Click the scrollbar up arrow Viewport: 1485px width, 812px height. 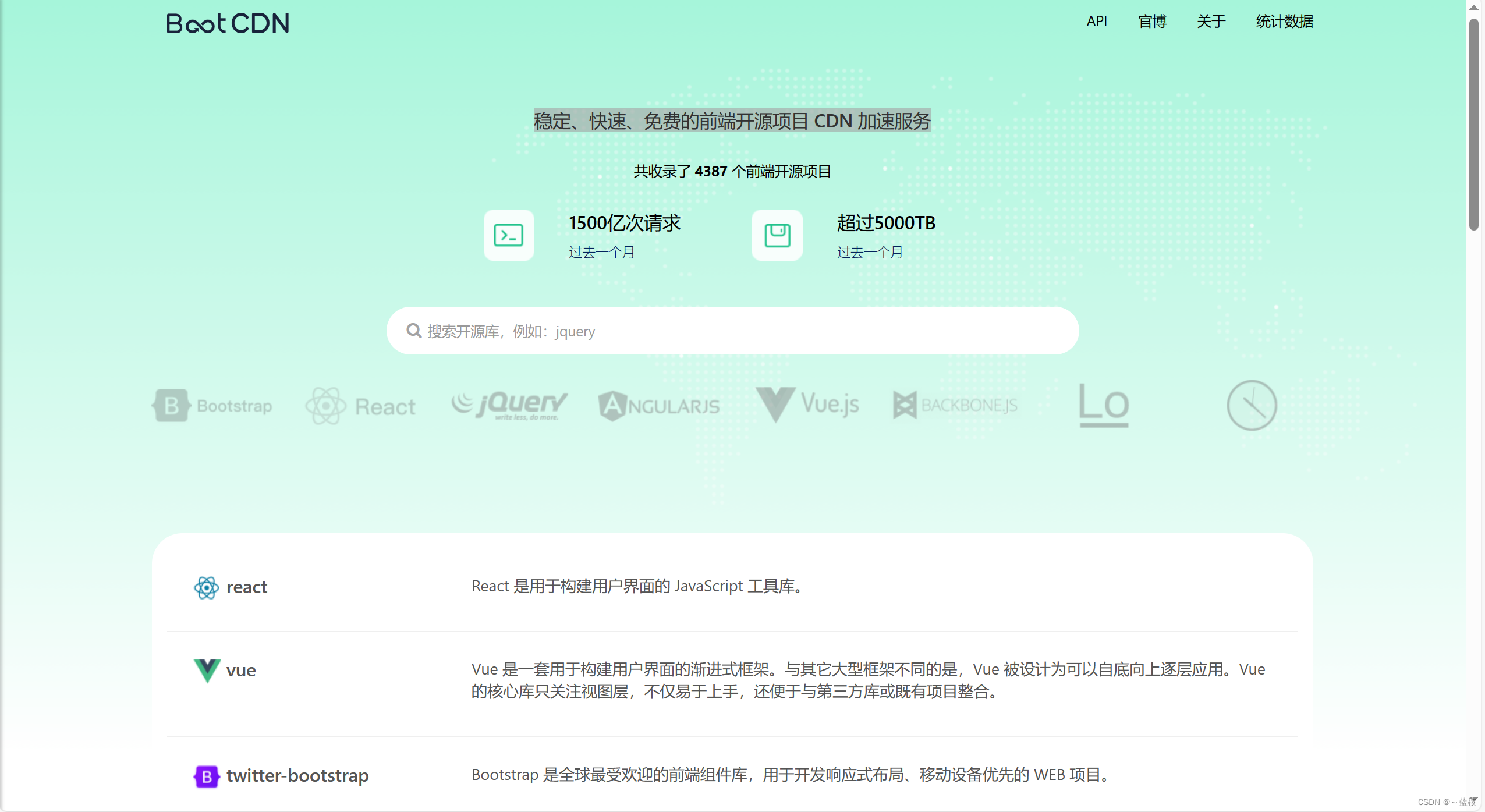tap(1474, 8)
